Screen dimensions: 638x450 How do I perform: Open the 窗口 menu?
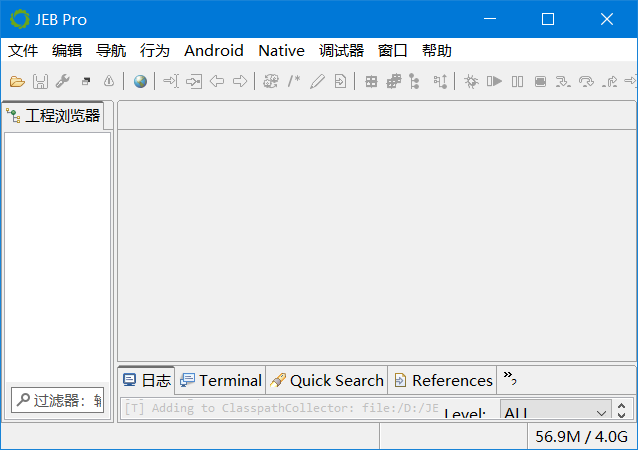[393, 51]
